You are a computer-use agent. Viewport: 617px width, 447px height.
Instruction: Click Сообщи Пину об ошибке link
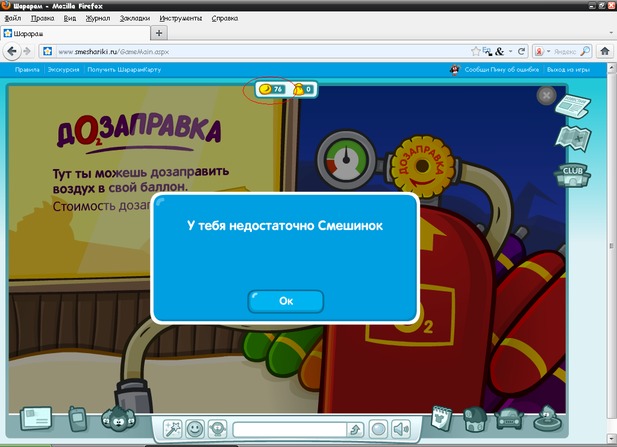pos(502,70)
